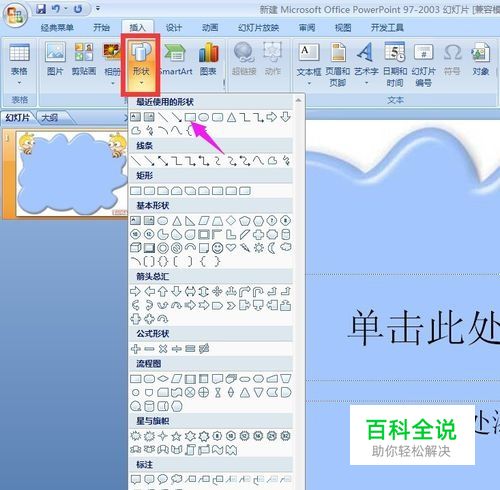Screen dimensions: 500x490
Task: Select Flowchart Document shape in 流程图
Action: coord(217,379)
